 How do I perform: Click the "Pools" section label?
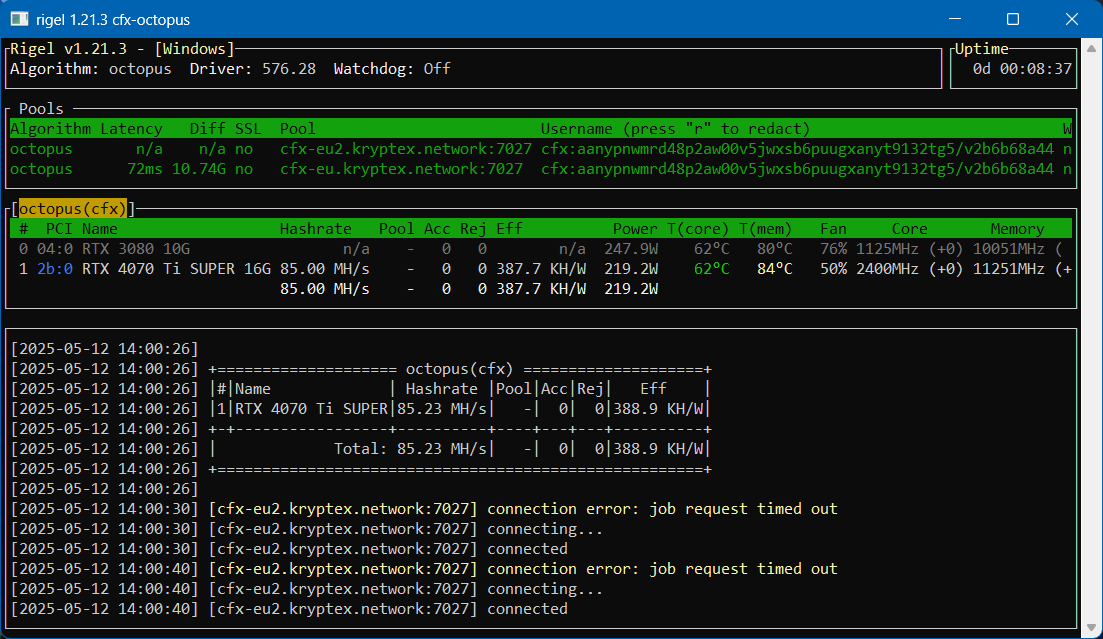[x=41, y=109]
